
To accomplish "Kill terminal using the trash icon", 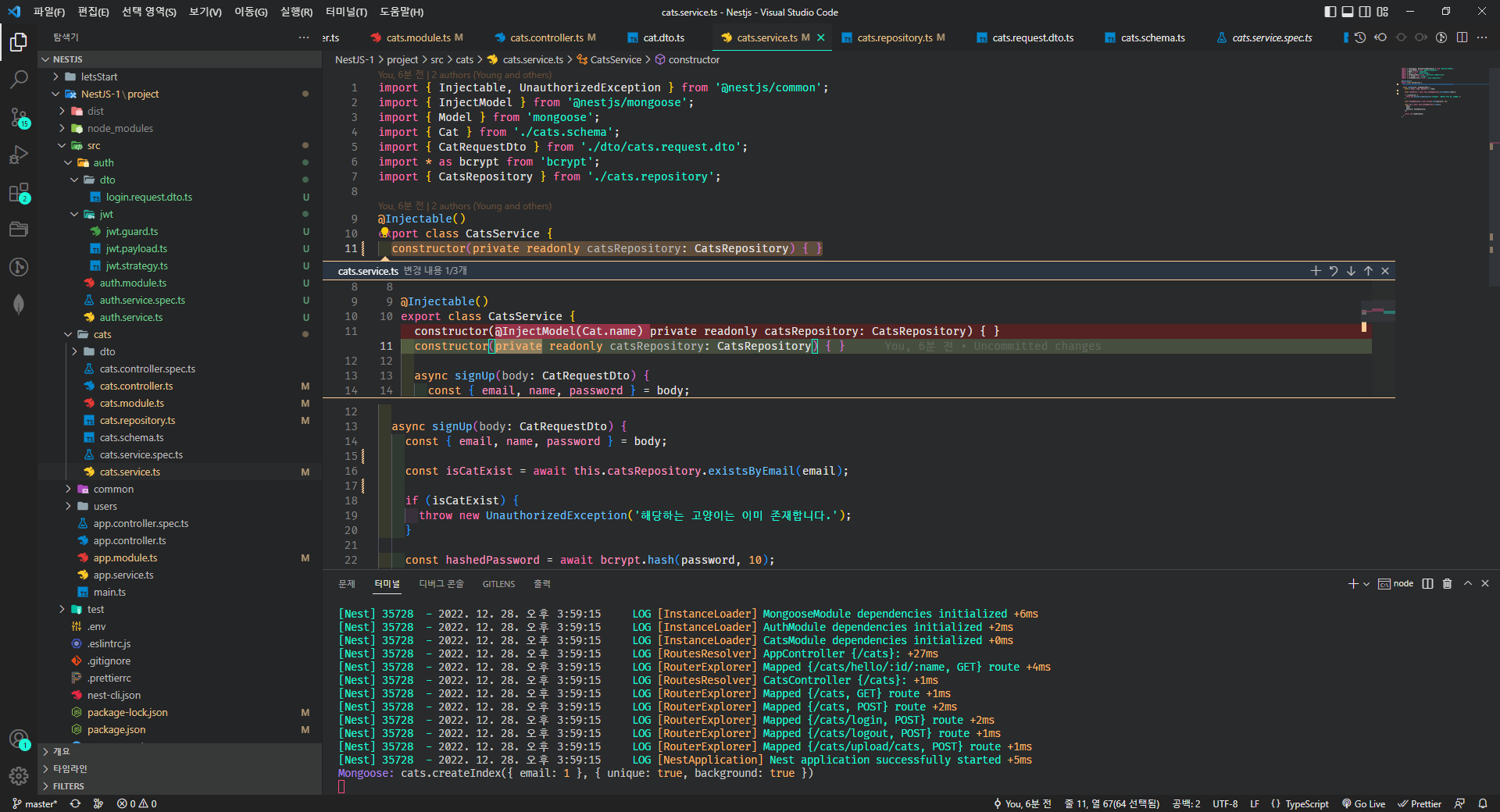I will (x=1447, y=584).
